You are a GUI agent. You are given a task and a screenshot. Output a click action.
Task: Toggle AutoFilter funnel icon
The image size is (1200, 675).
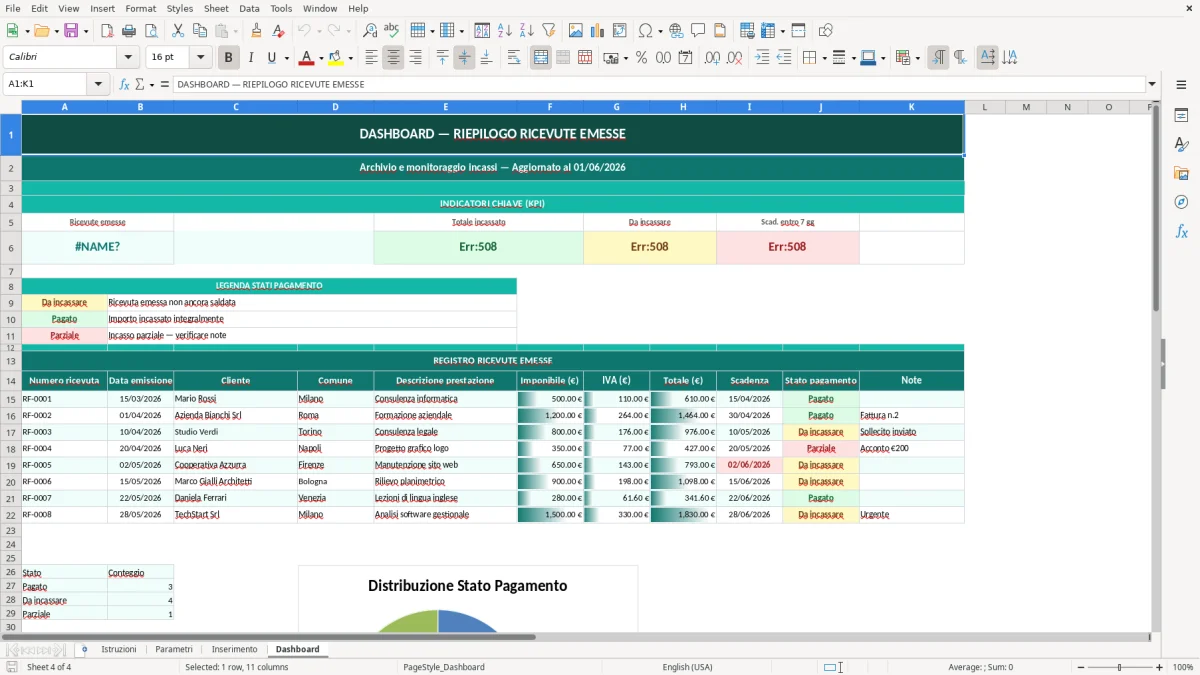(x=548, y=31)
